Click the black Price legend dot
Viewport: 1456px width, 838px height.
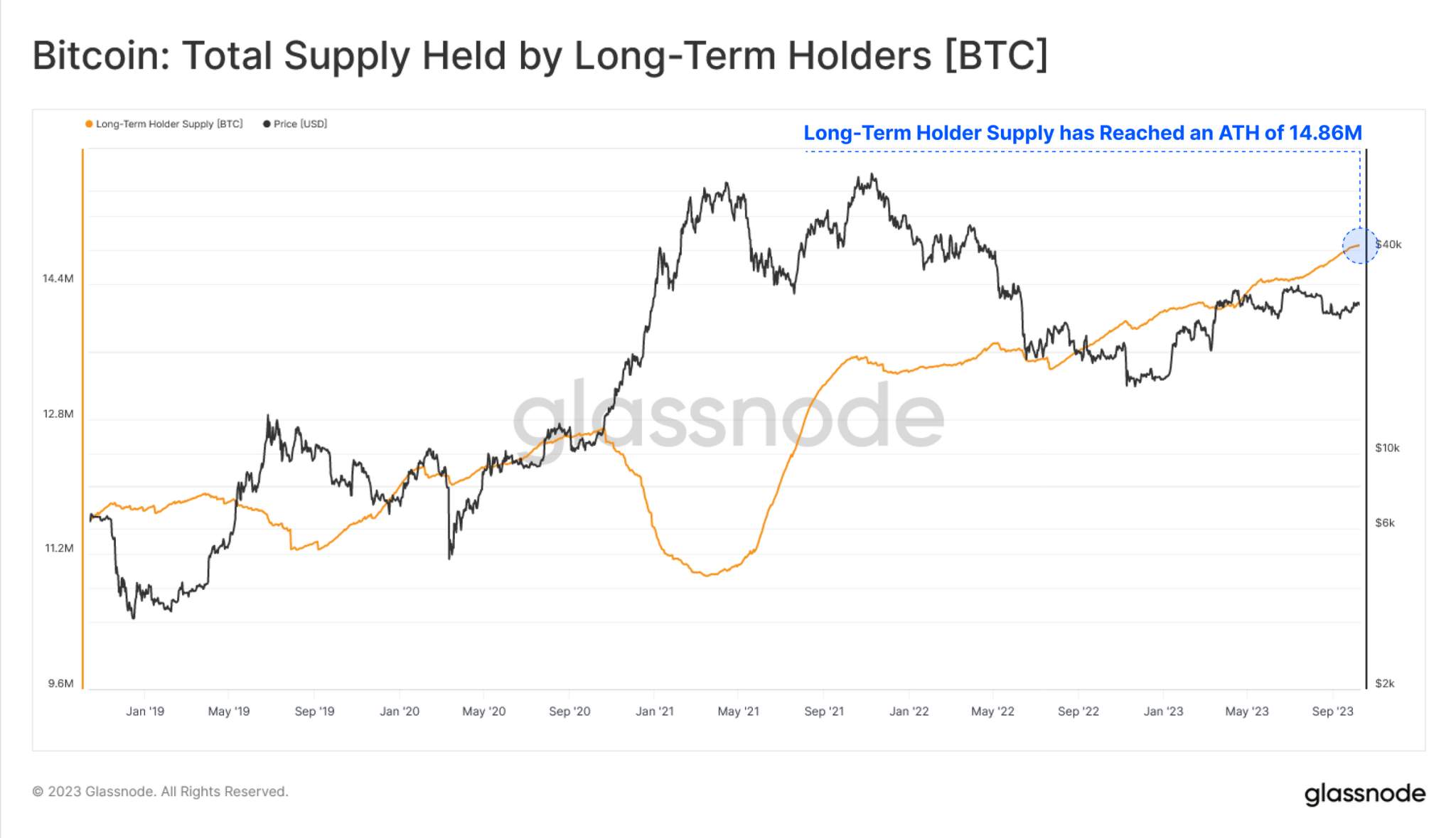pyautogui.click(x=267, y=124)
